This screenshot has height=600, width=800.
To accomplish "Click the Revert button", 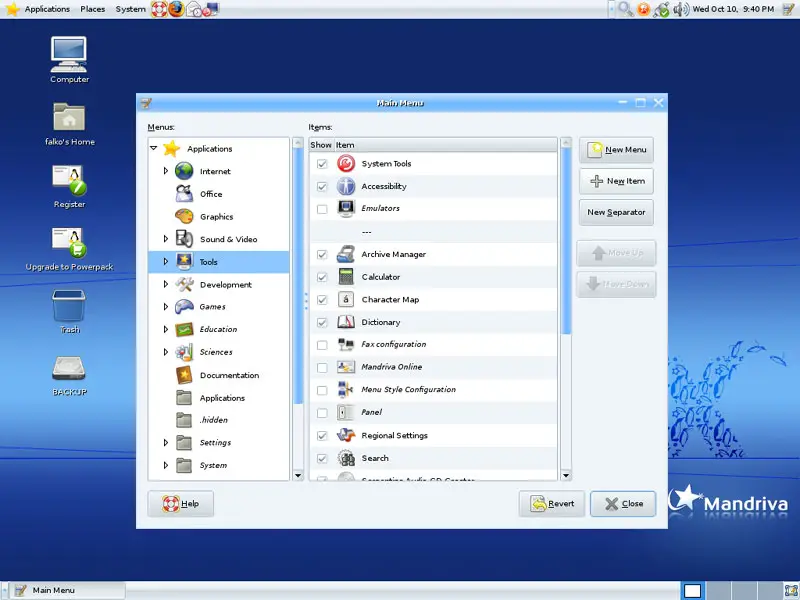I will [552, 504].
